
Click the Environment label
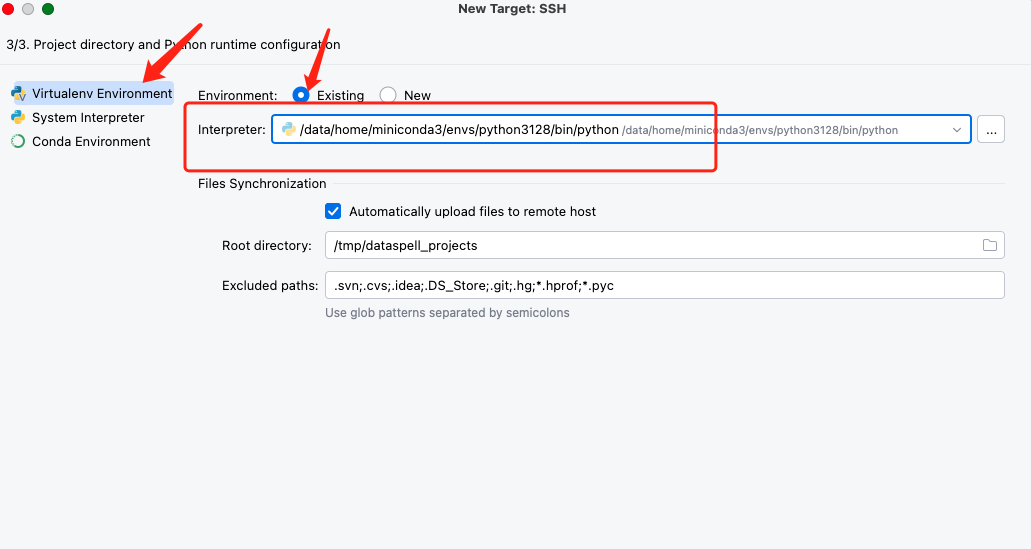click(237, 95)
